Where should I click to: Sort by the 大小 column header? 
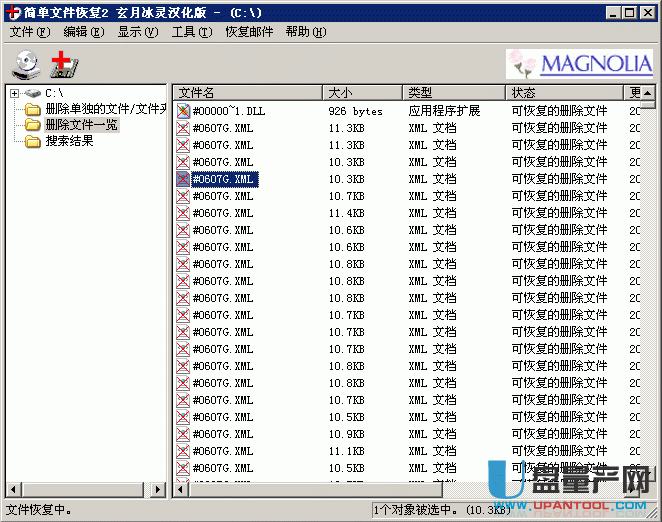click(x=363, y=92)
